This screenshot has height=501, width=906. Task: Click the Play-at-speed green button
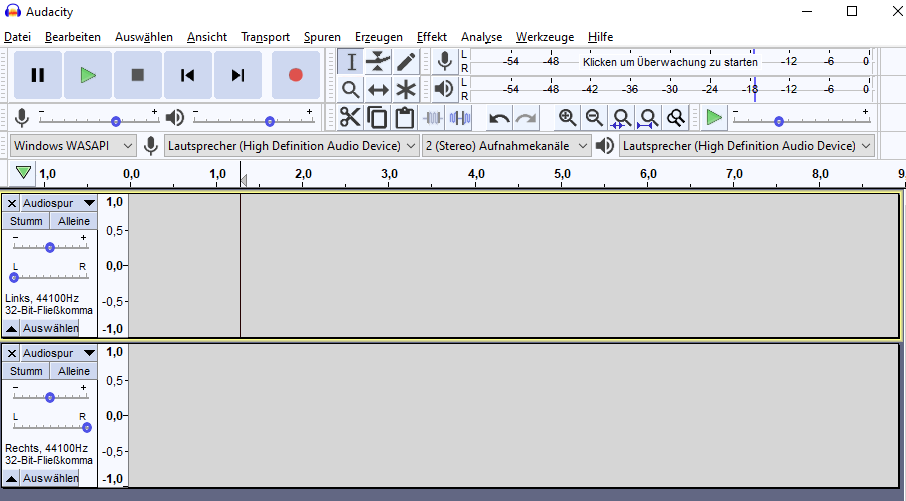click(714, 118)
